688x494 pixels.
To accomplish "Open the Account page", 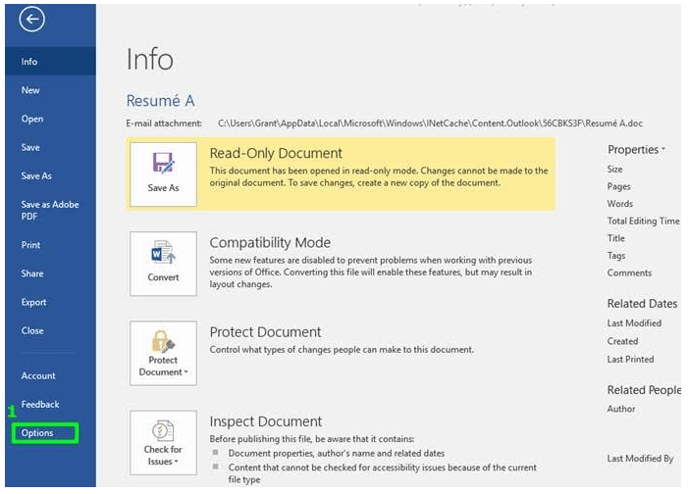I will point(38,376).
